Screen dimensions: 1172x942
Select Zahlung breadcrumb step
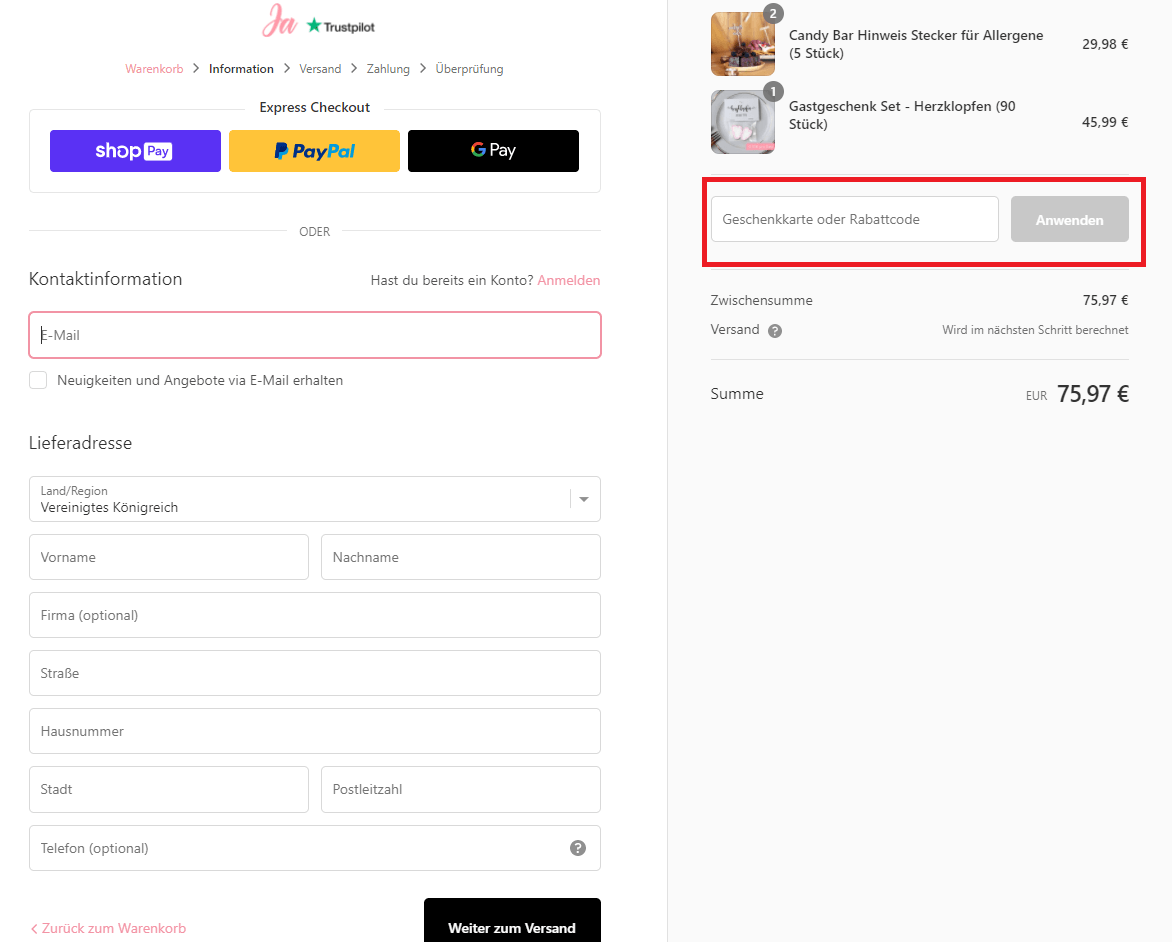(x=388, y=69)
